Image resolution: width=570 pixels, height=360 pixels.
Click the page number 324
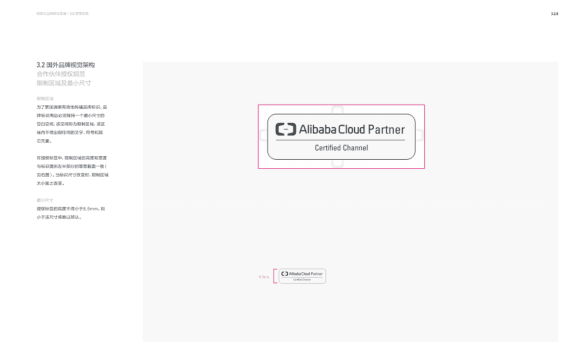[x=554, y=13]
